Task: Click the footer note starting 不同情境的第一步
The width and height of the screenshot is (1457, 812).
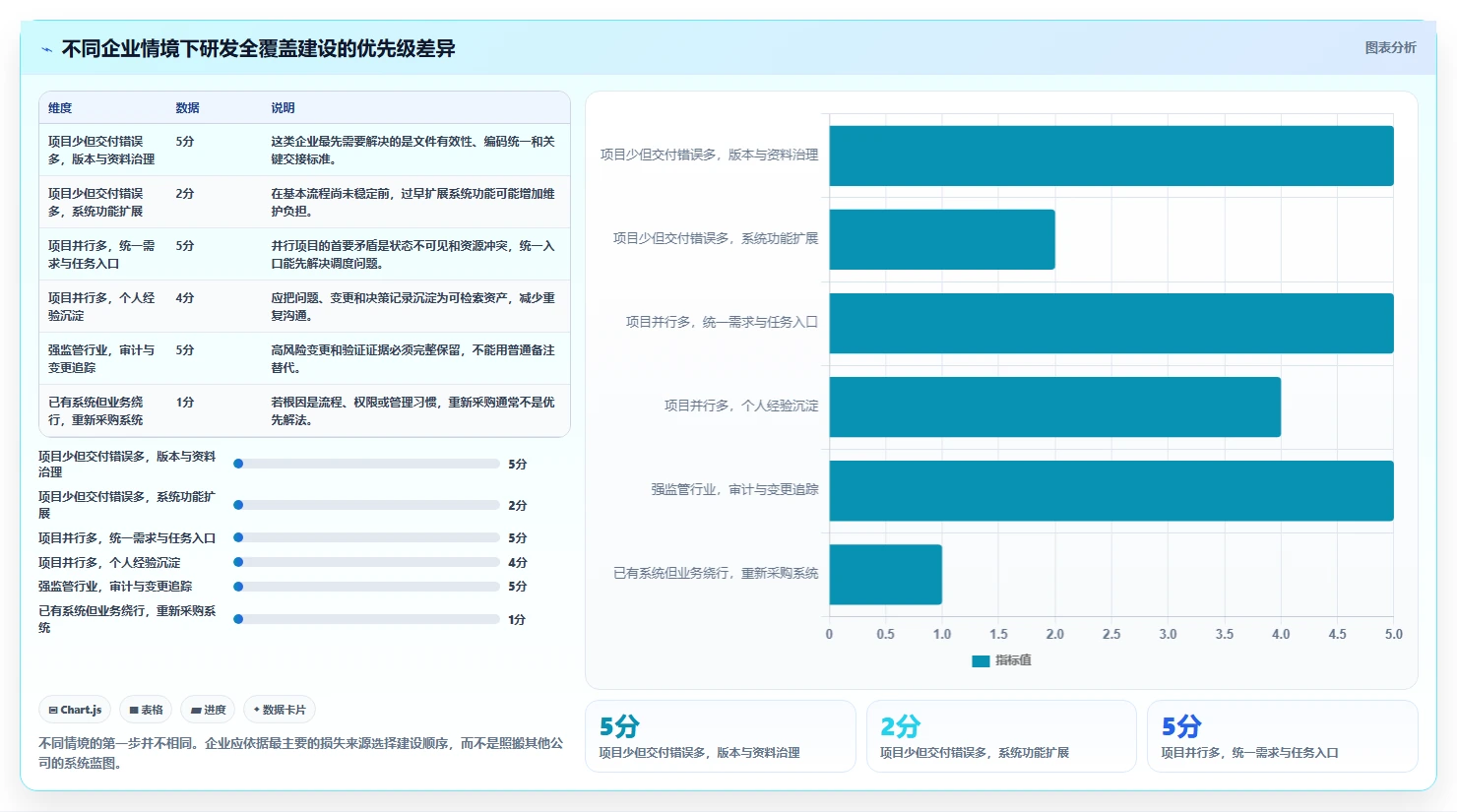Action: [x=301, y=753]
